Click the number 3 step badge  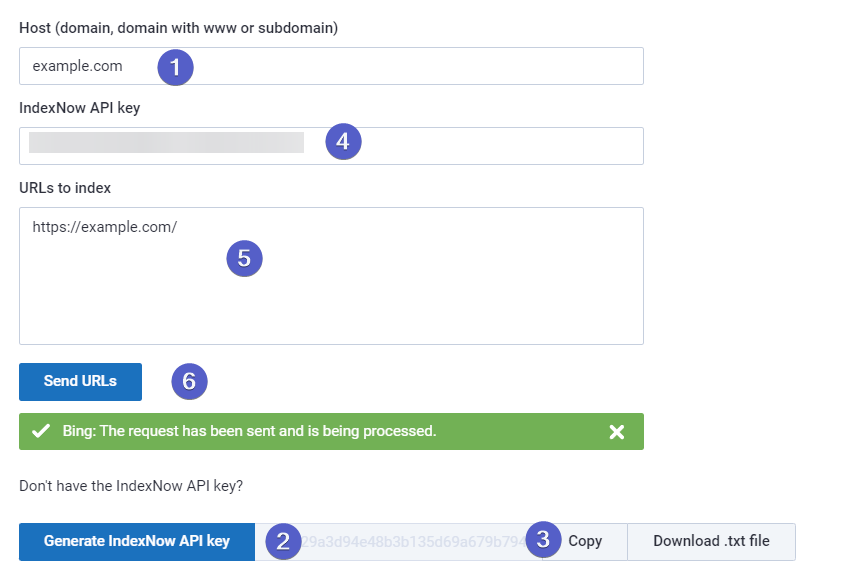click(x=543, y=539)
